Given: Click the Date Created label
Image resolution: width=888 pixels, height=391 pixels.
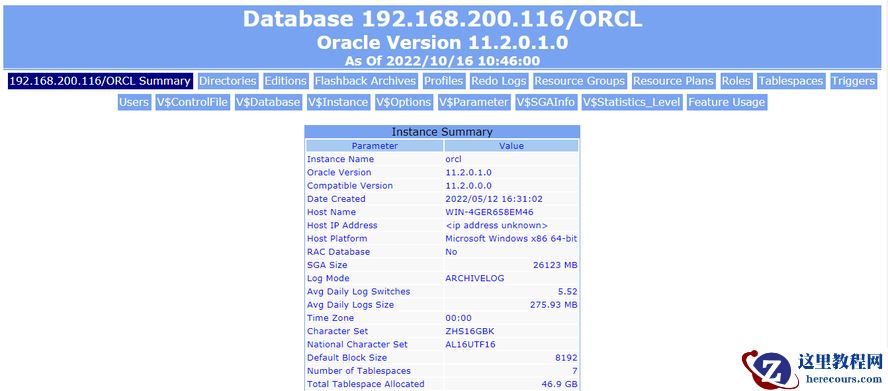Looking at the screenshot, I should [x=336, y=199].
